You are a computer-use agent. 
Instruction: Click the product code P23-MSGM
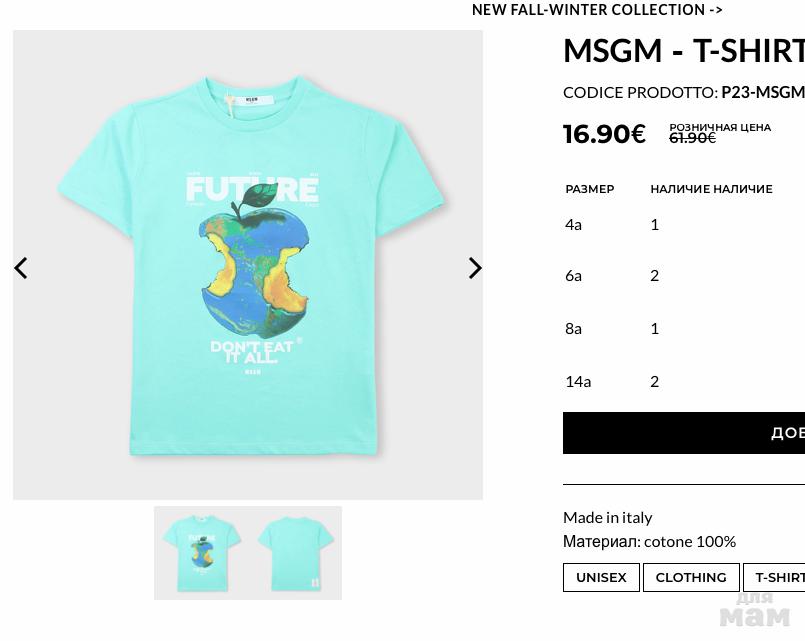[762, 92]
